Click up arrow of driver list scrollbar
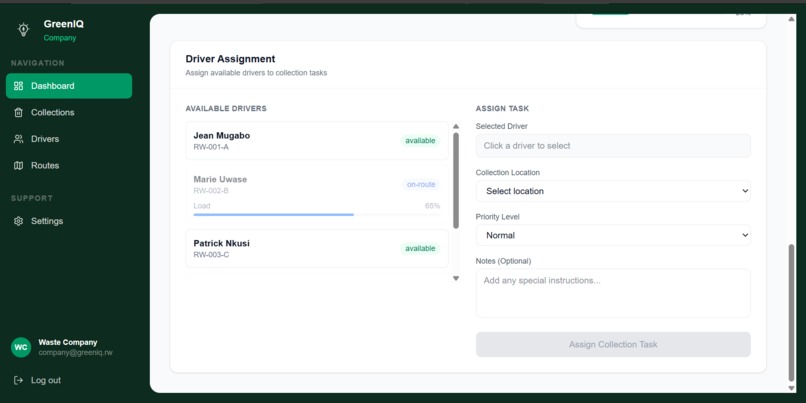 click(x=456, y=126)
